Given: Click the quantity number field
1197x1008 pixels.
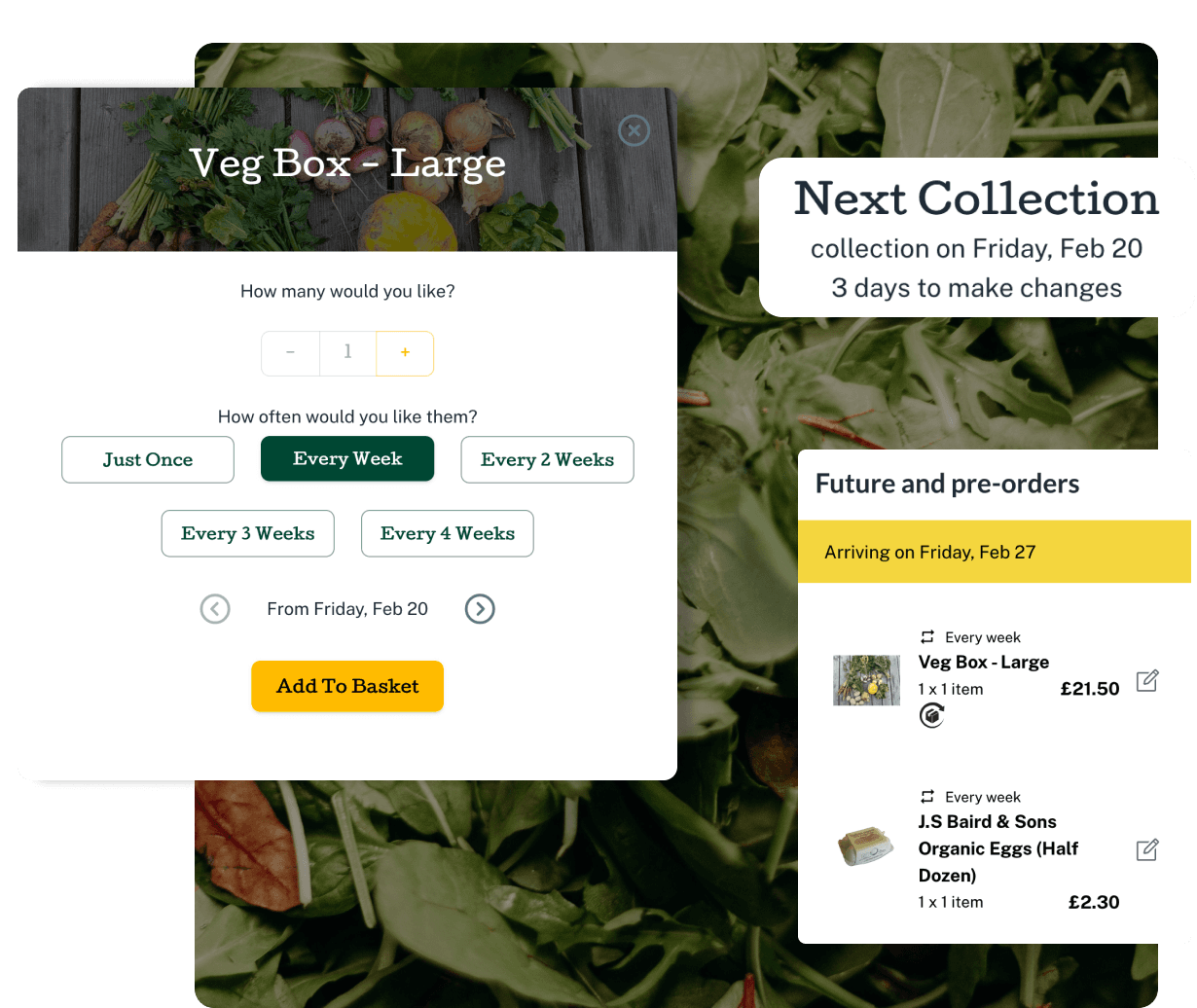Looking at the screenshot, I should (x=347, y=352).
